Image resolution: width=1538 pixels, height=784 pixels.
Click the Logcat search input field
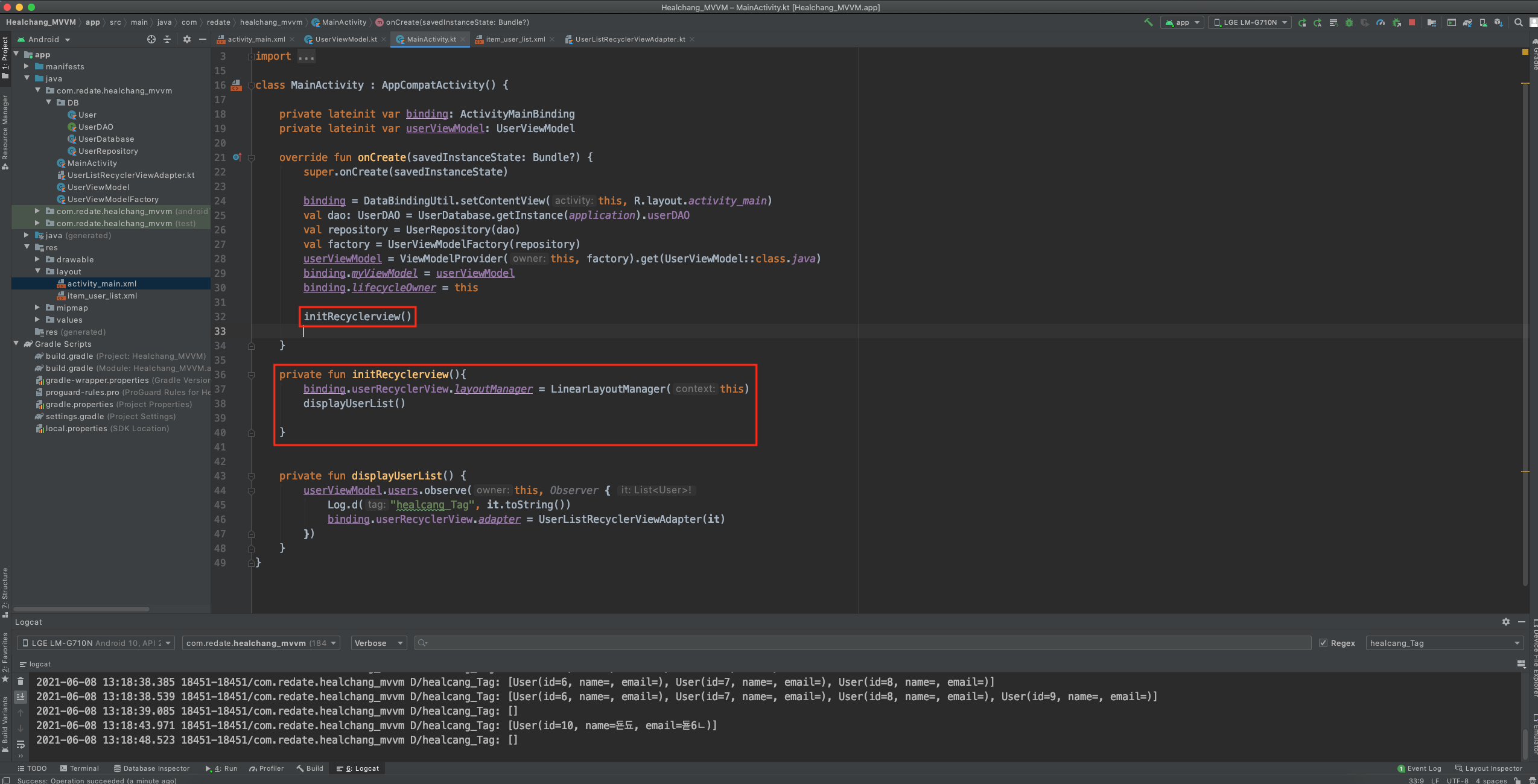(x=863, y=643)
